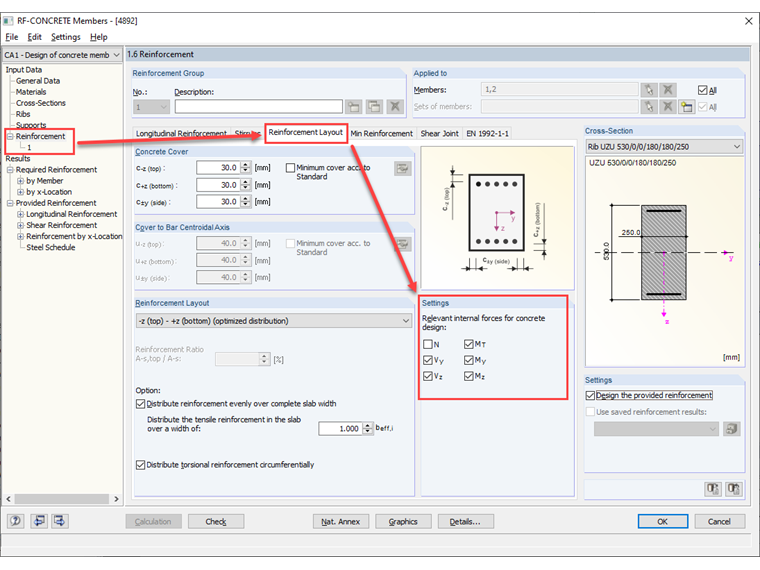Click delete reinforcement group X icon
760x570 pixels.
click(395, 106)
